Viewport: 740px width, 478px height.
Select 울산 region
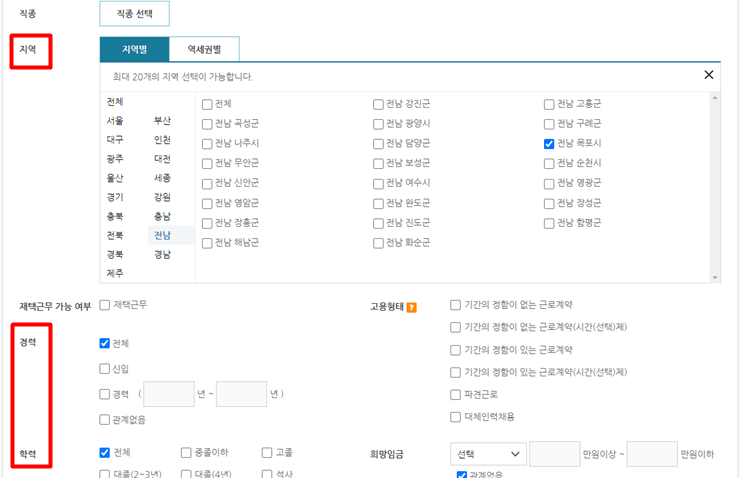point(115,178)
